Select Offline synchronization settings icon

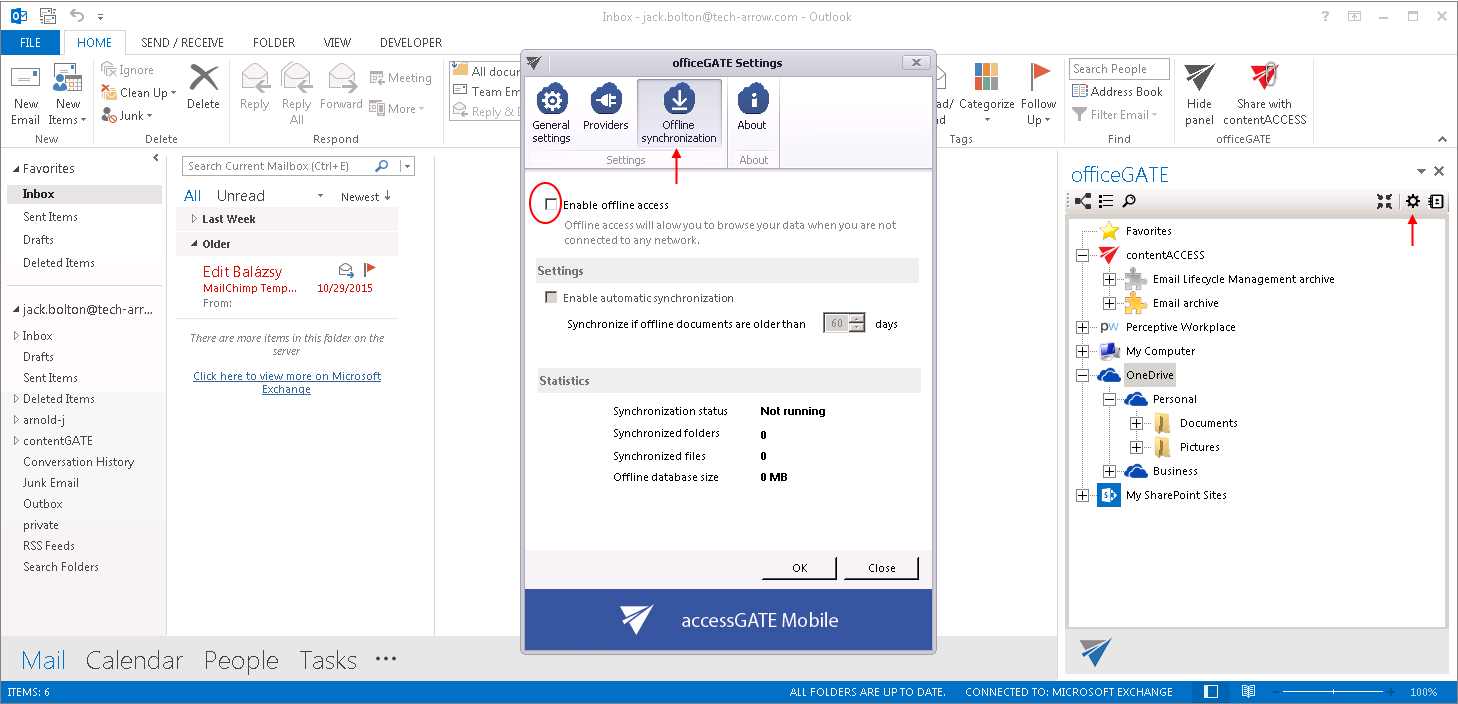click(x=679, y=114)
